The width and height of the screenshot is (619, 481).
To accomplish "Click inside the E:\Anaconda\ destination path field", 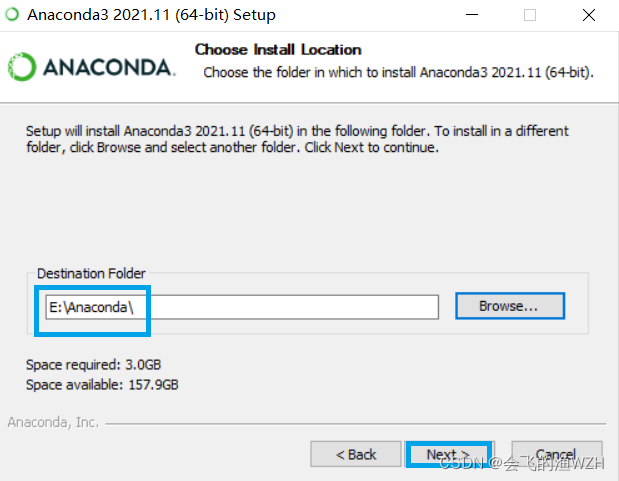I will (242, 307).
